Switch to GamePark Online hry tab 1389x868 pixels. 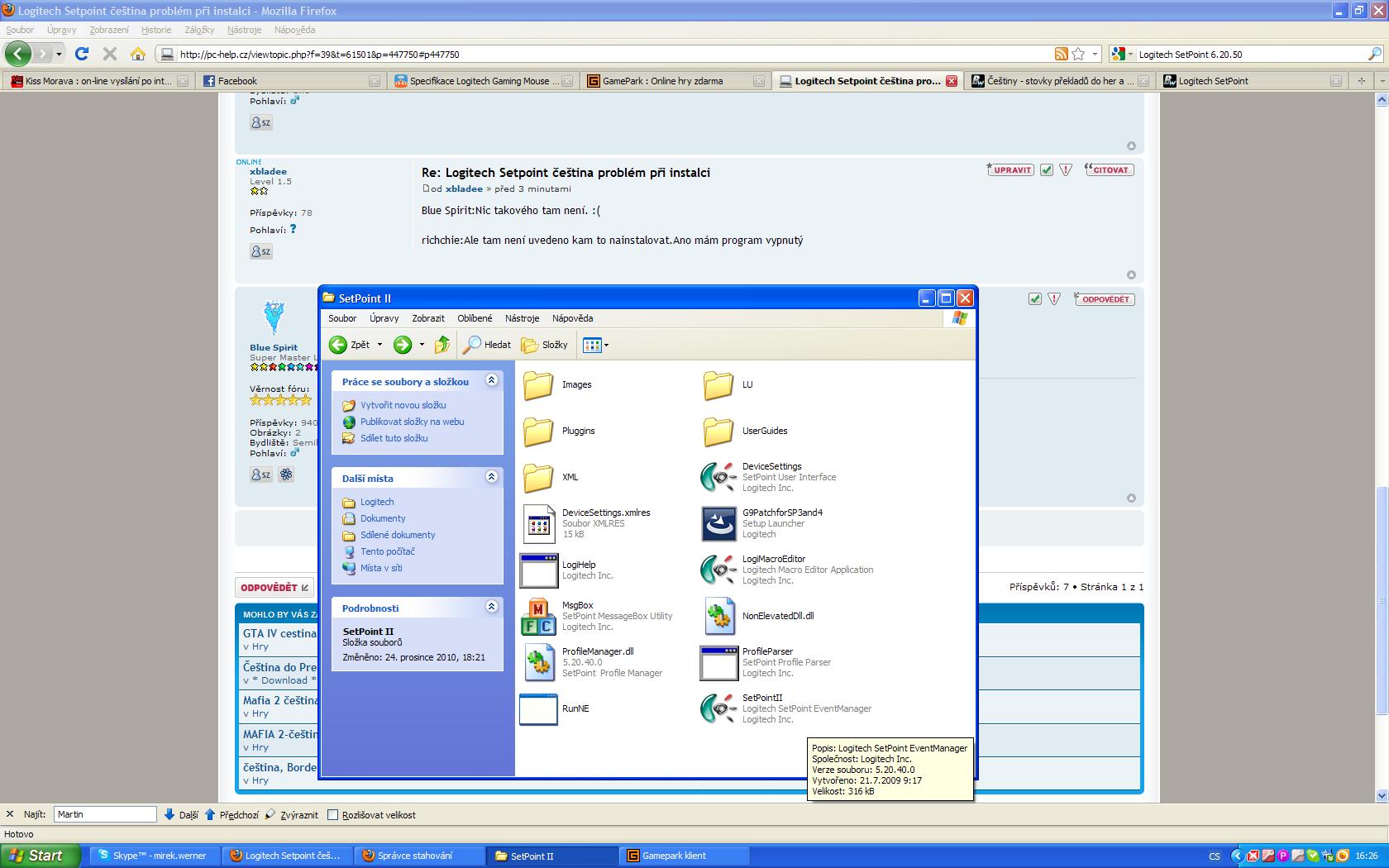pos(675,81)
